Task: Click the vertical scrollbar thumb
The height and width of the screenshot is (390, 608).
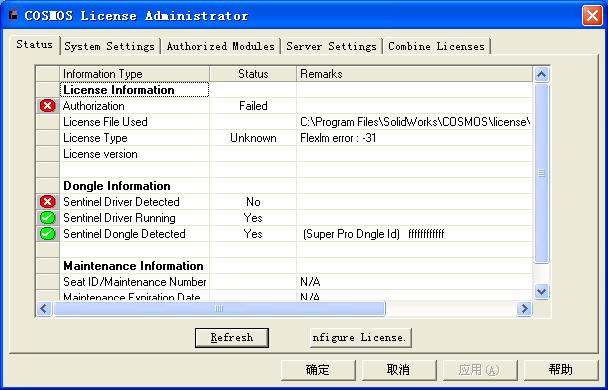Action: [x=541, y=173]
